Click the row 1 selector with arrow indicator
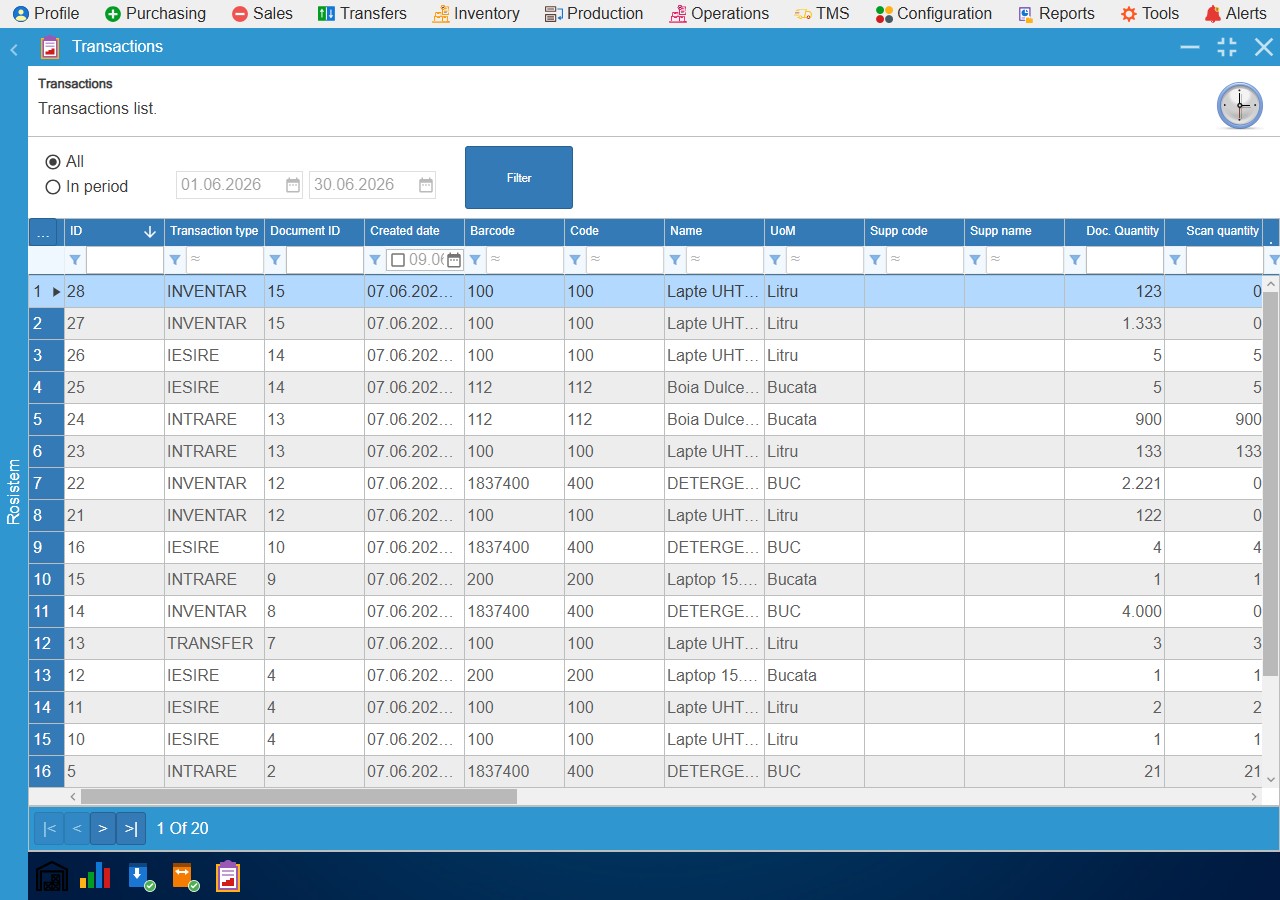Viewport: 1280px width, 900px height. 46,292
